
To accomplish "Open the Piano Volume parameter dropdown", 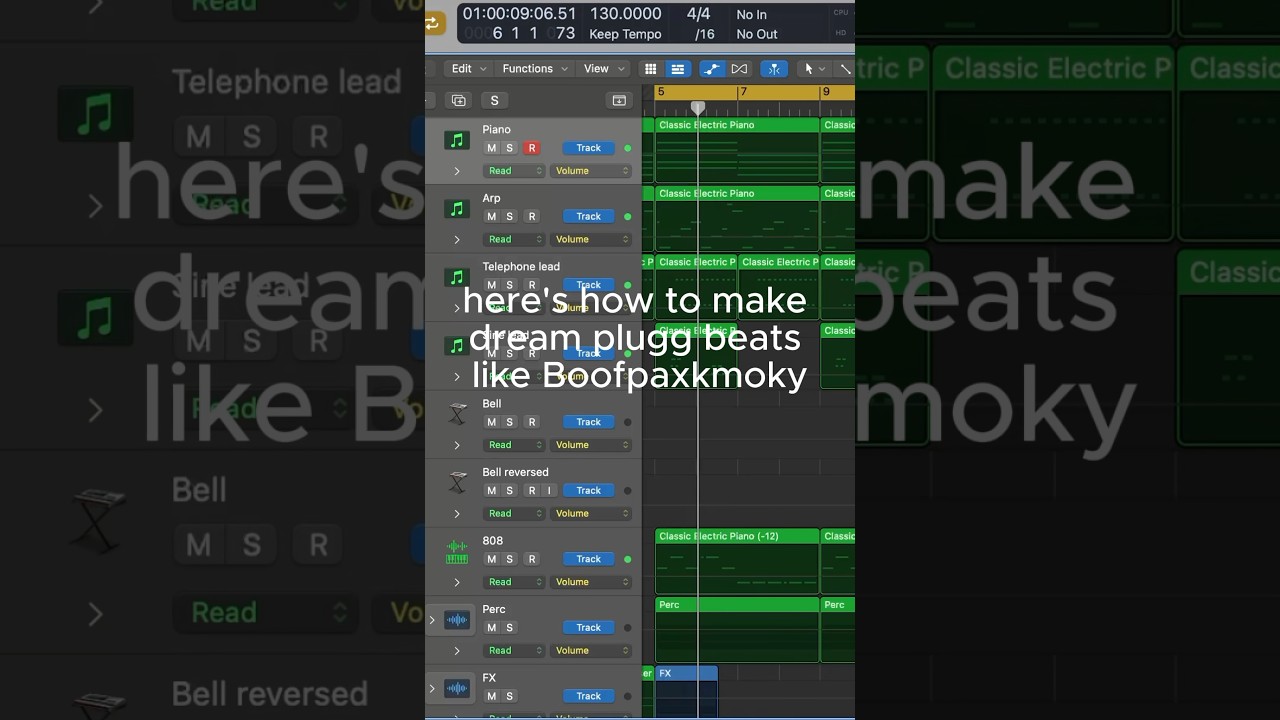I will tap(591, 171).
